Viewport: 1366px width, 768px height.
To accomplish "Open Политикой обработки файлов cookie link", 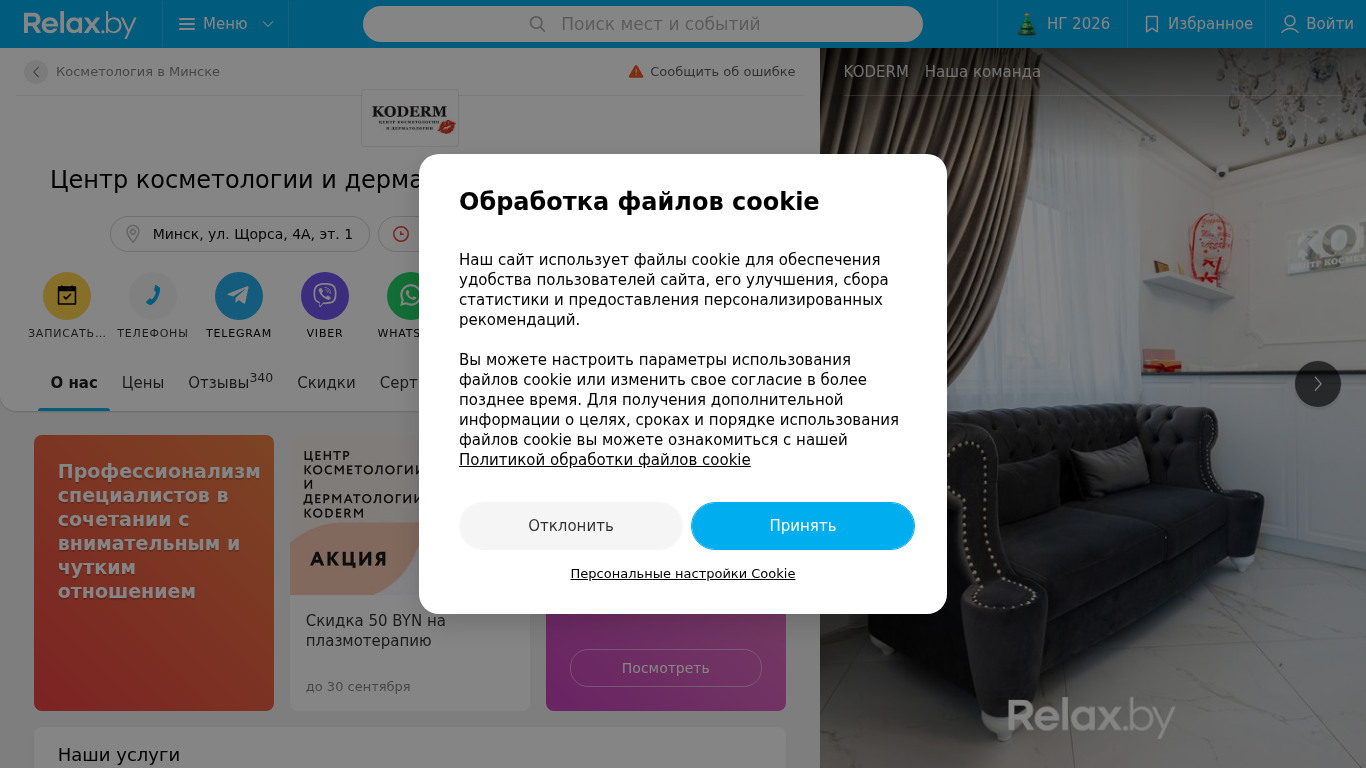I will click(605, 460).
